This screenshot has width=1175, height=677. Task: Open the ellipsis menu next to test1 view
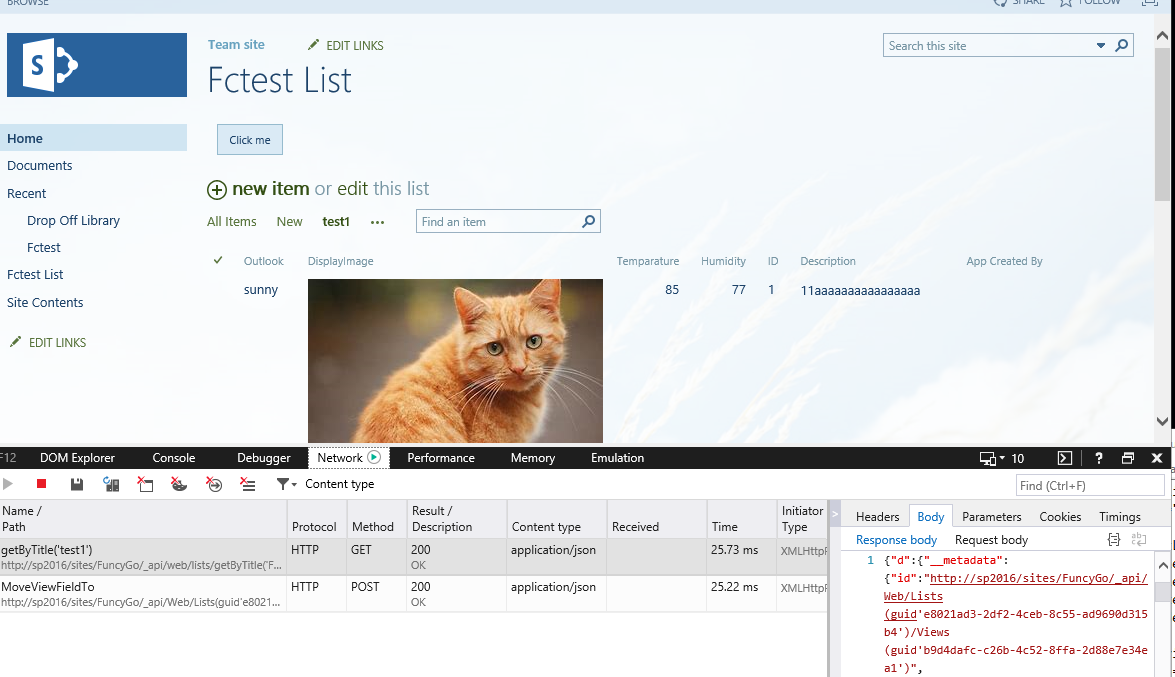click(x=377, y=222)
